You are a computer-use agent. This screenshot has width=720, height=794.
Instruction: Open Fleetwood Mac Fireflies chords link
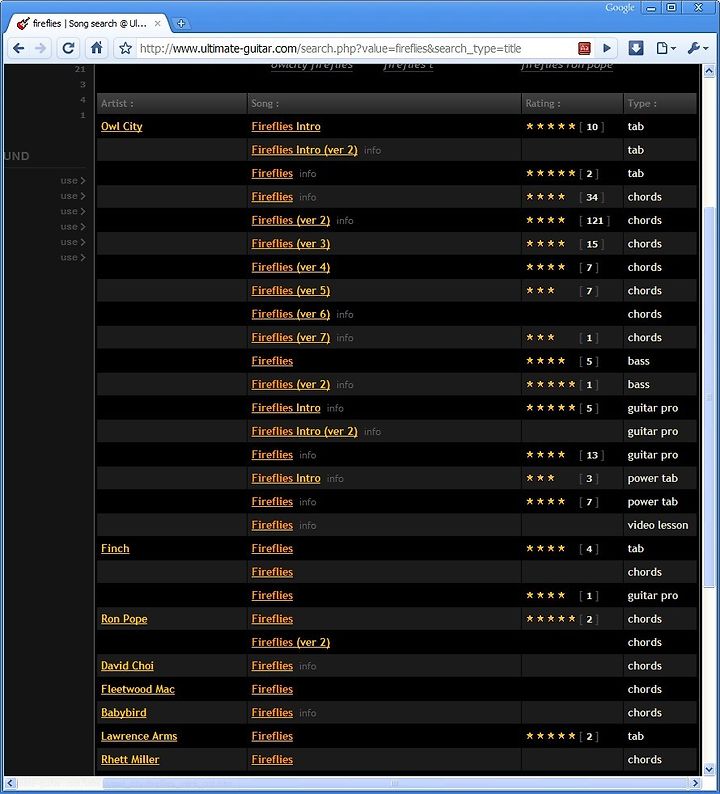272,689
